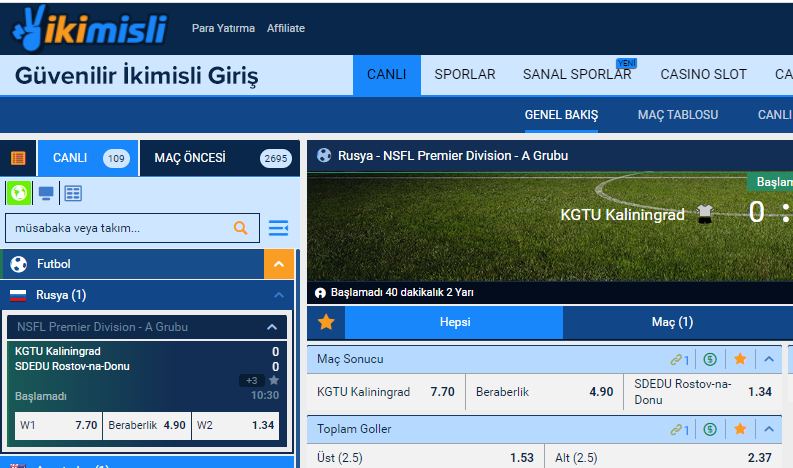Pick SDEDU Rostov-na-Donu 1.34 odds

(x=703, y=392)
